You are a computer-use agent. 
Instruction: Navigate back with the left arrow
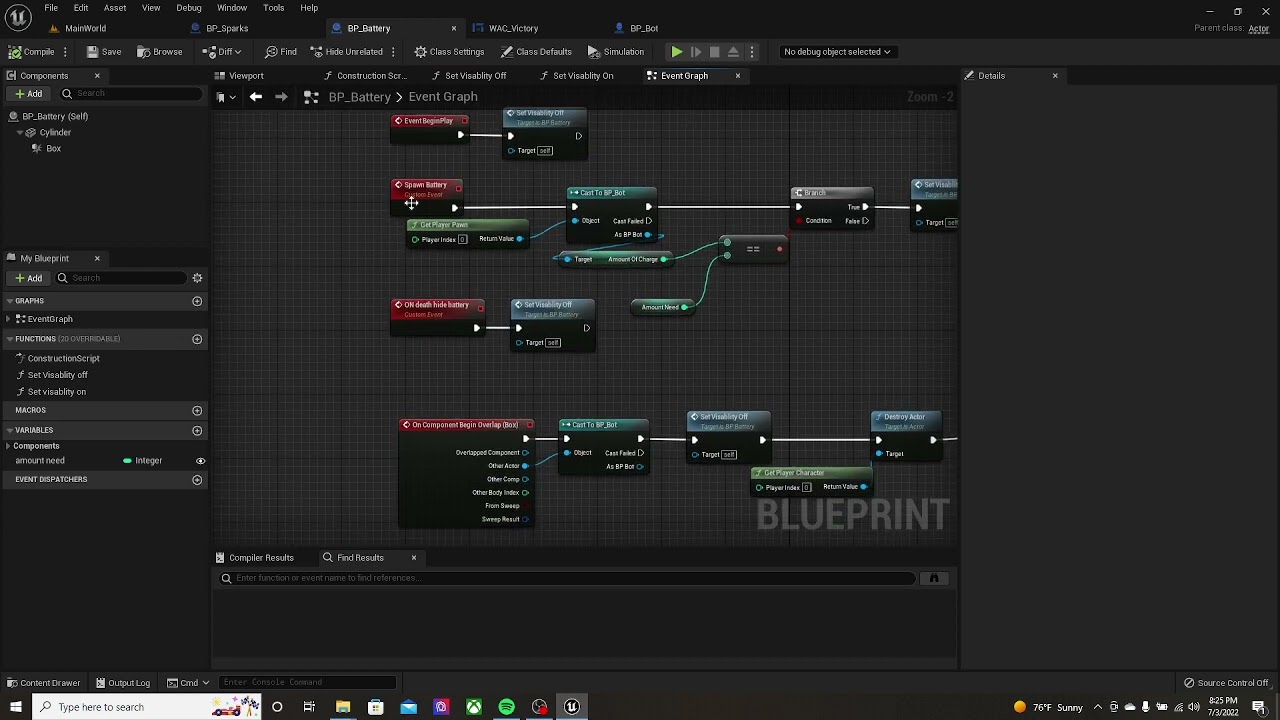click(256, 97)
